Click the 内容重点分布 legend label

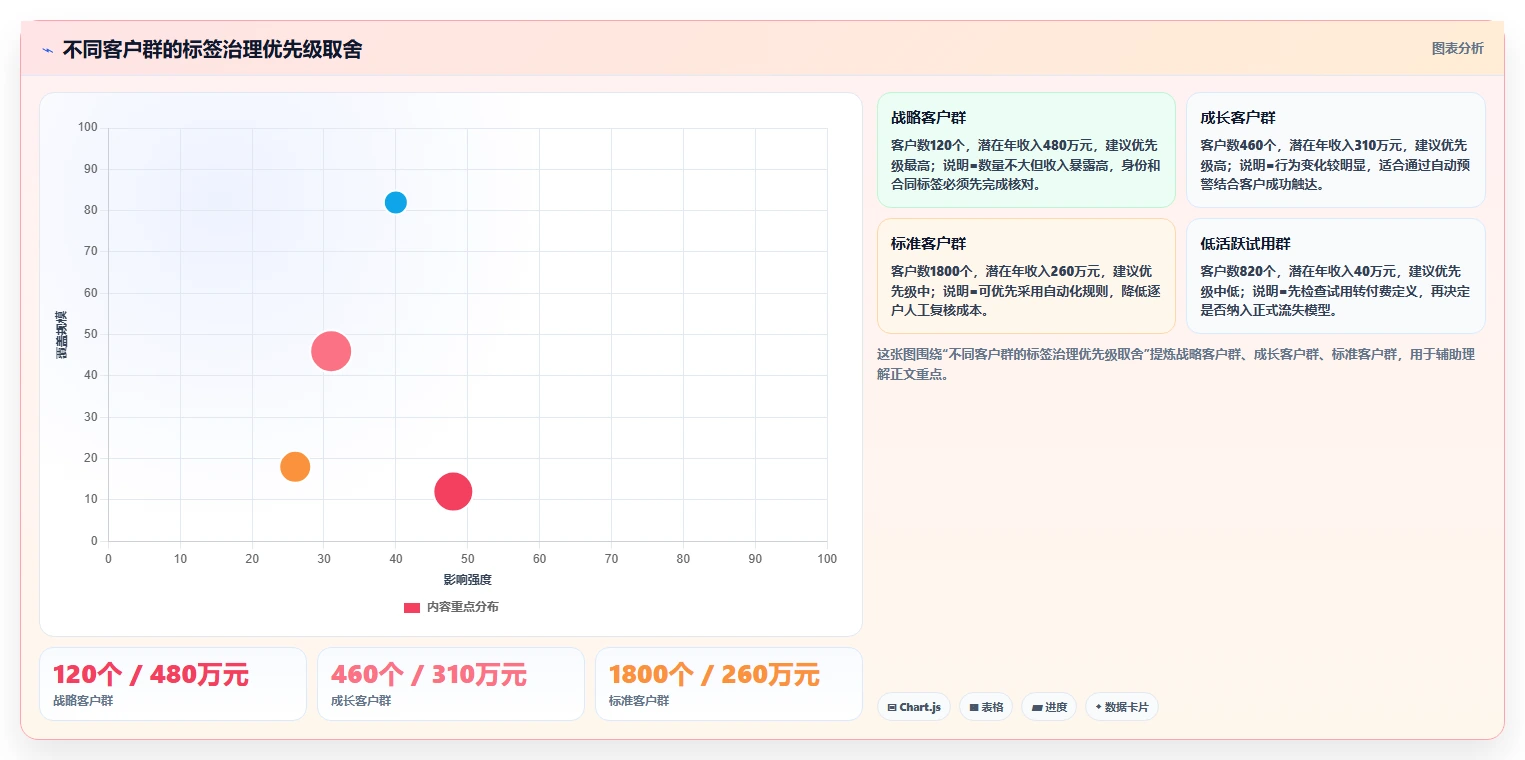(x=462, y=607)
